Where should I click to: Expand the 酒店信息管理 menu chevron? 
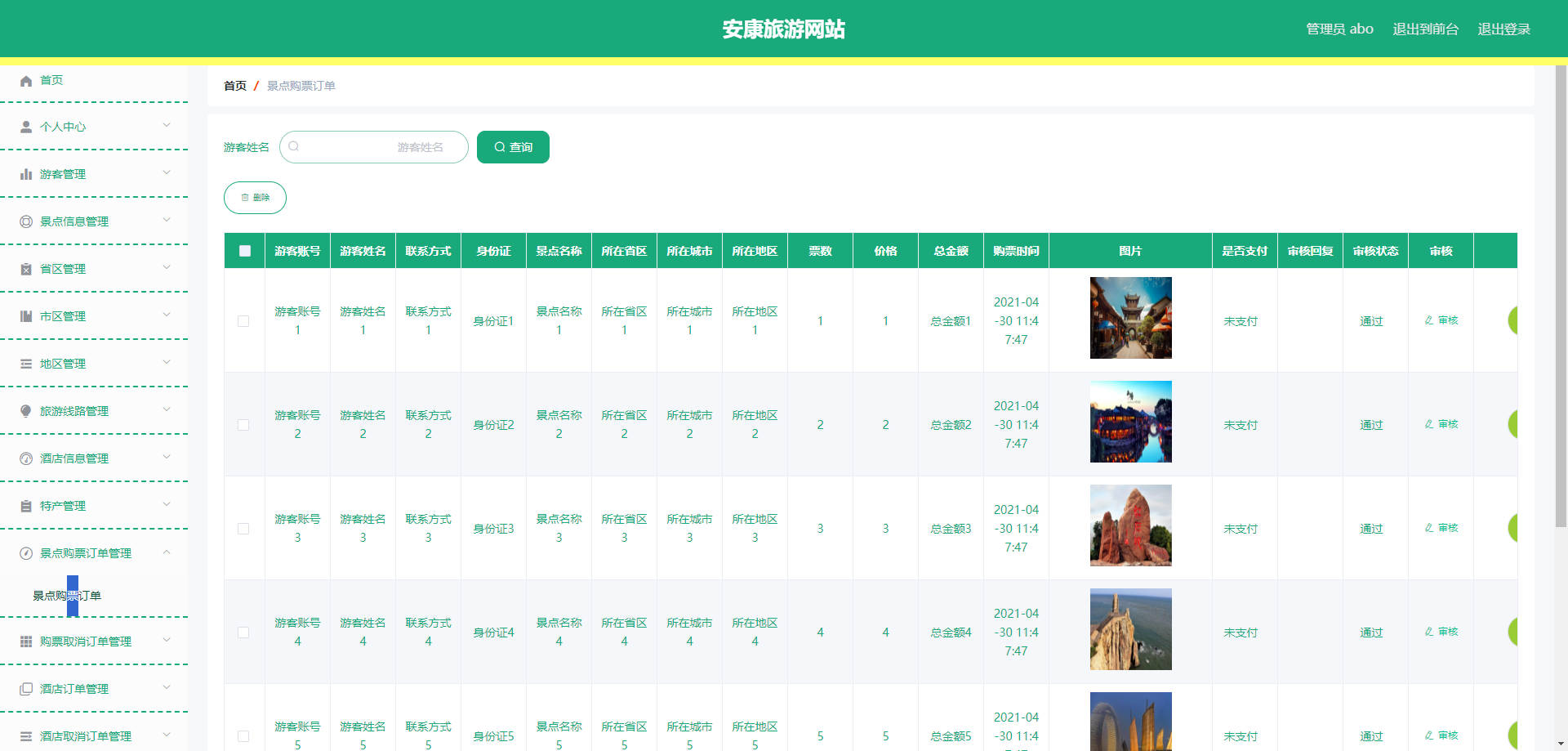click(x=167, y=457)
